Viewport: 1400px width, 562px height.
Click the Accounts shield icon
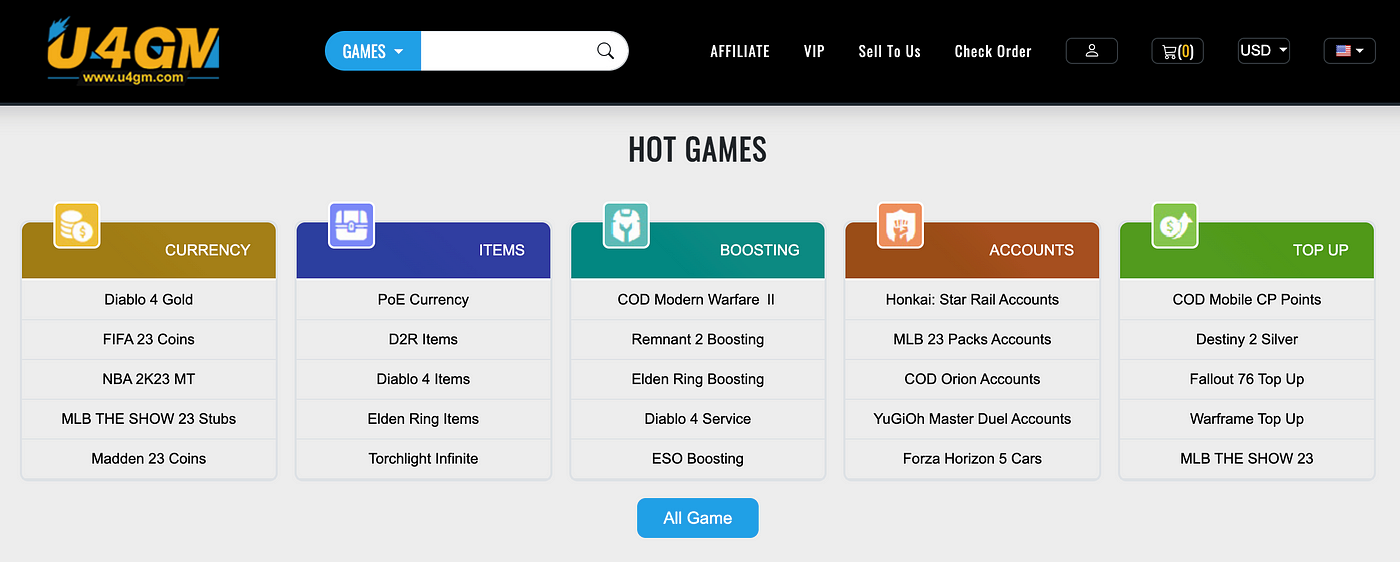tap(900, 225)
